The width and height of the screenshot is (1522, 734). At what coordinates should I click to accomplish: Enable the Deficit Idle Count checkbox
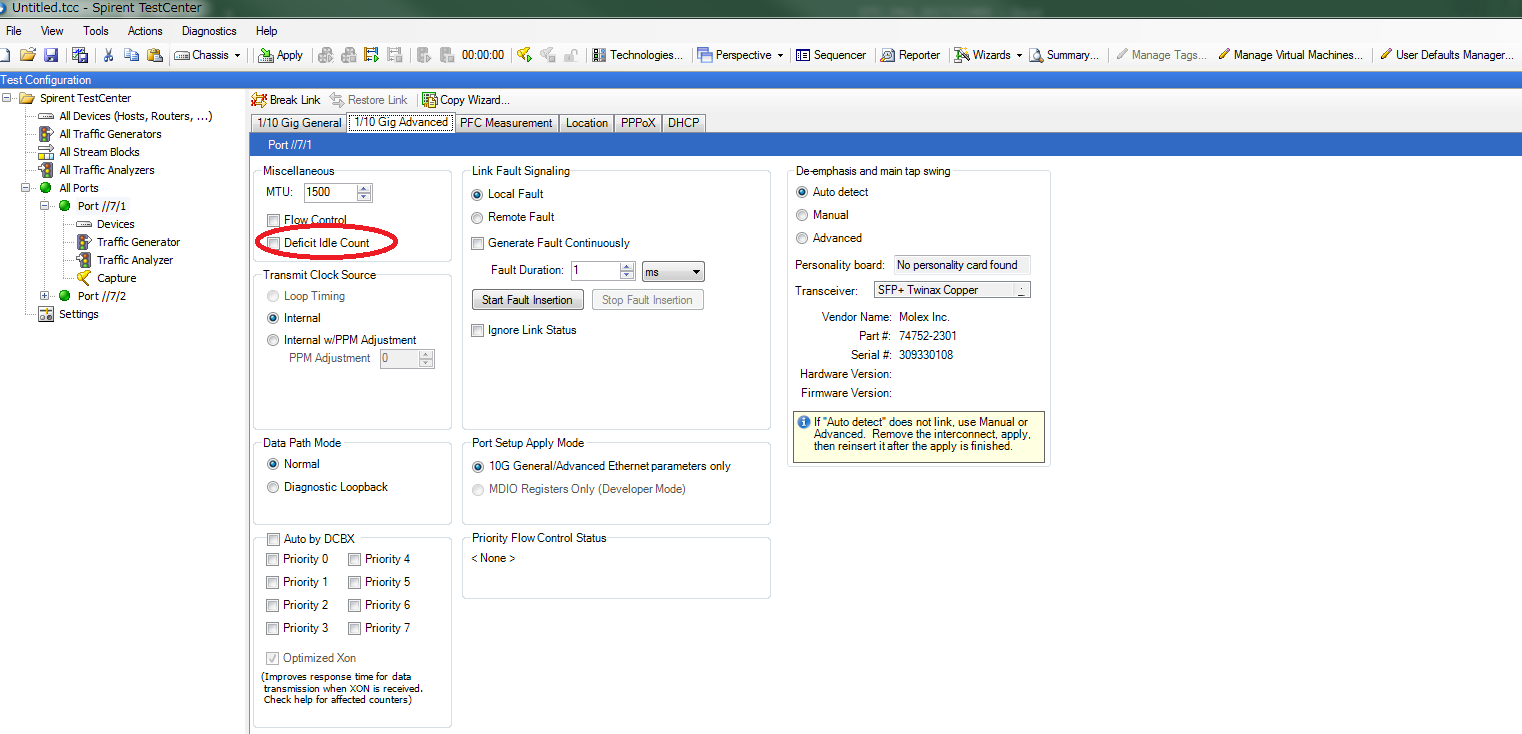pos(273,243)
